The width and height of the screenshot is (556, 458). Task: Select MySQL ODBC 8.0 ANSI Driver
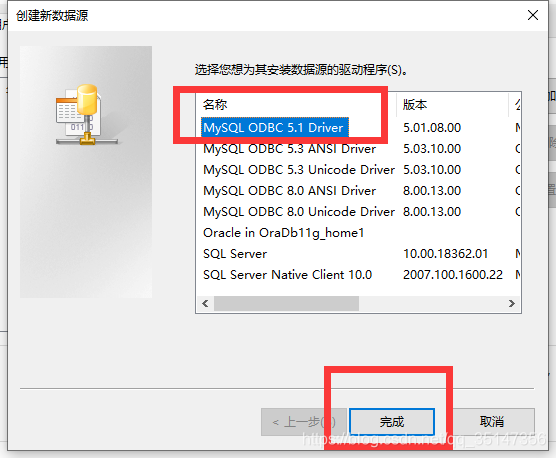pos(289,191)
